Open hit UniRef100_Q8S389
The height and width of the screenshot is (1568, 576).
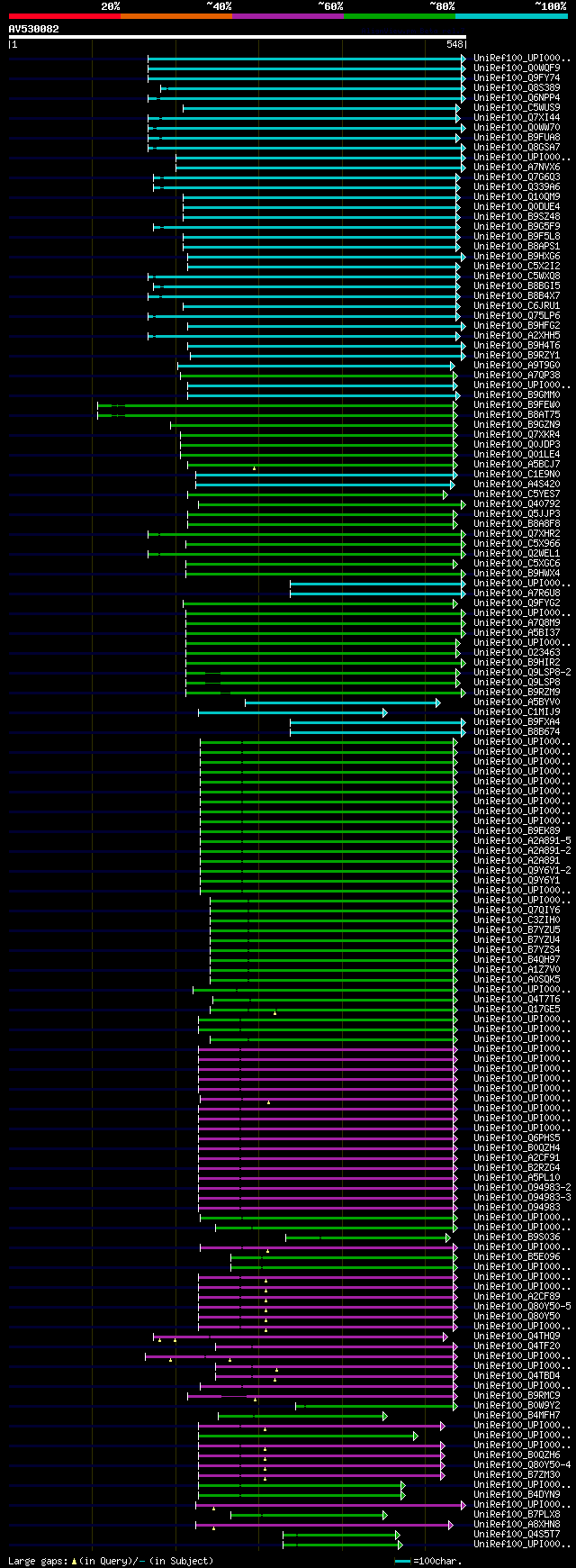(517, 88)
